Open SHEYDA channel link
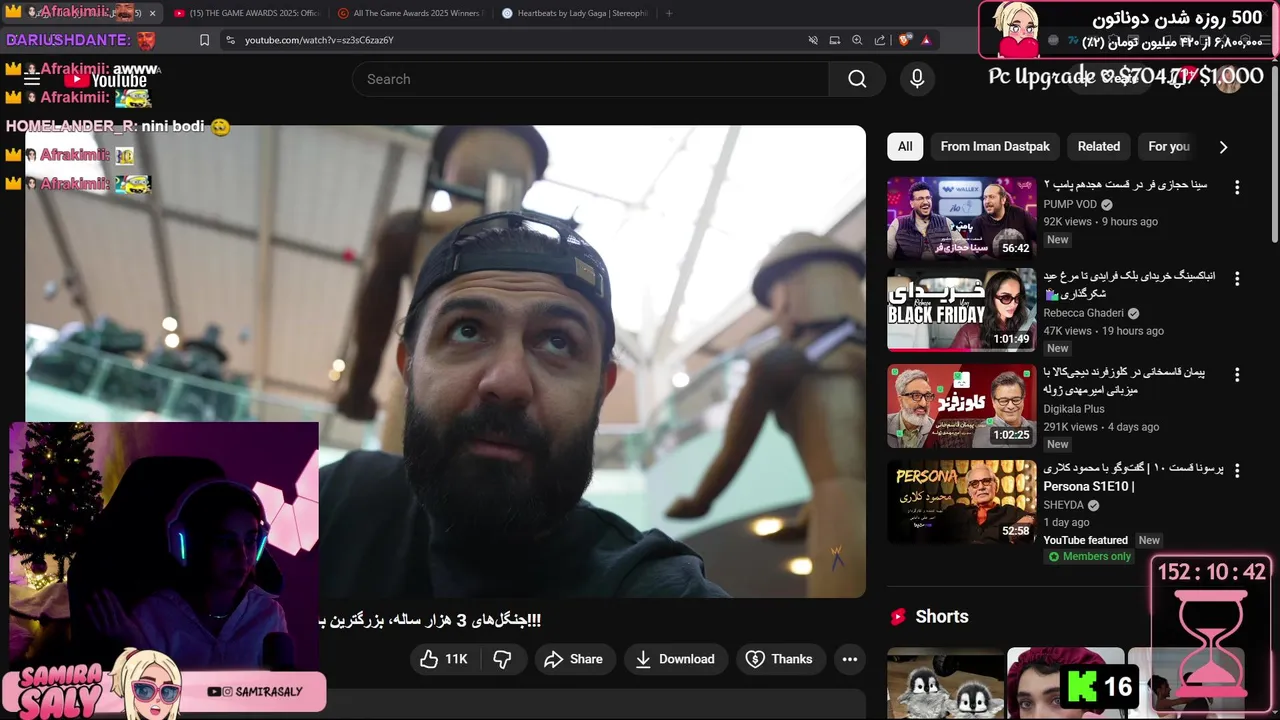The image size is (1280, 720). tap(1064, 505)
